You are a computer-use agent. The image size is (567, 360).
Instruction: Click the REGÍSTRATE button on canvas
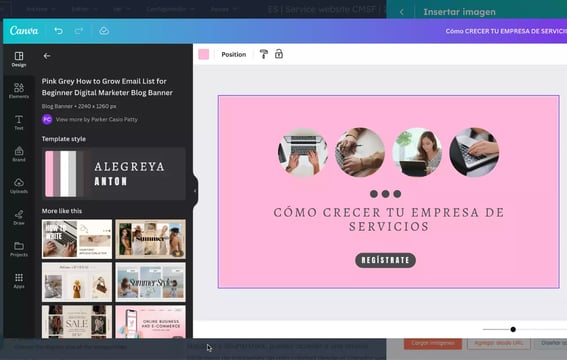tap(385, 260)
